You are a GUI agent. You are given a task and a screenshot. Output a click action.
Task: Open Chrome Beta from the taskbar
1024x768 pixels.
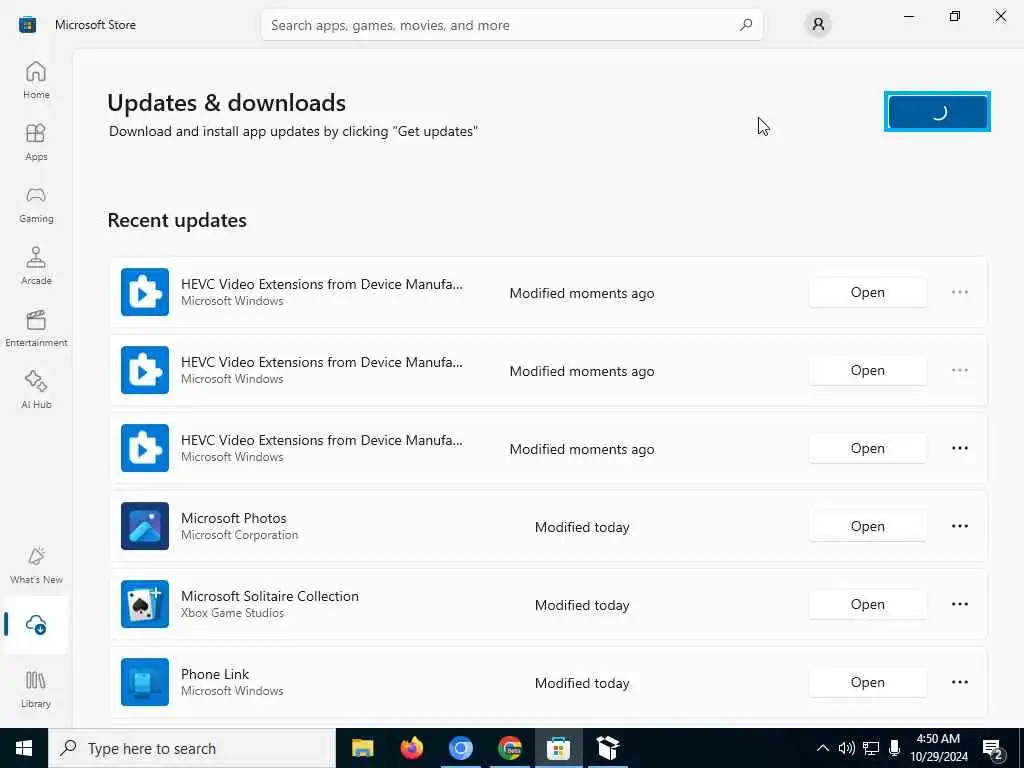509,748
